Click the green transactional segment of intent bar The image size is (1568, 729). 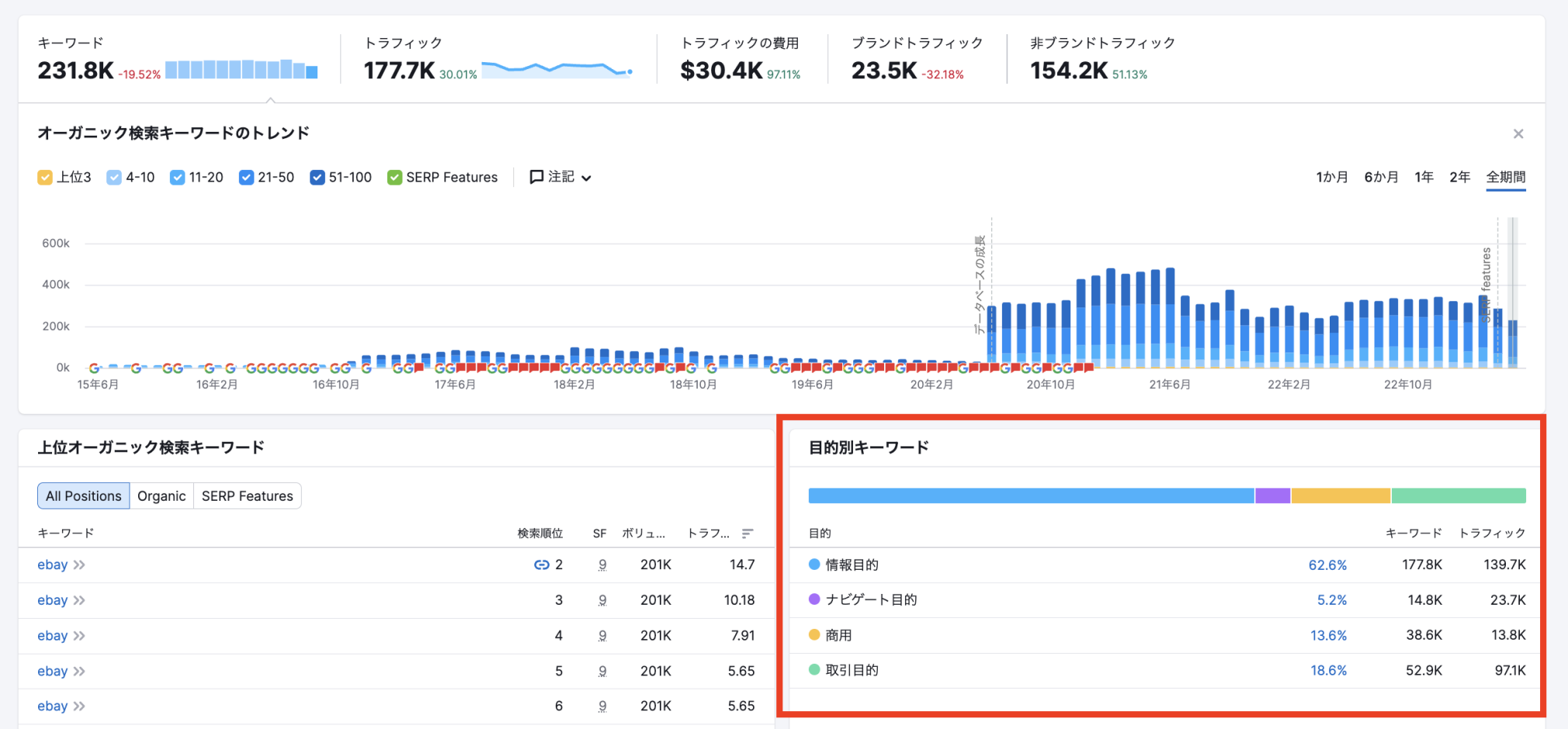pyautogui.click(x=1459, y=495)
